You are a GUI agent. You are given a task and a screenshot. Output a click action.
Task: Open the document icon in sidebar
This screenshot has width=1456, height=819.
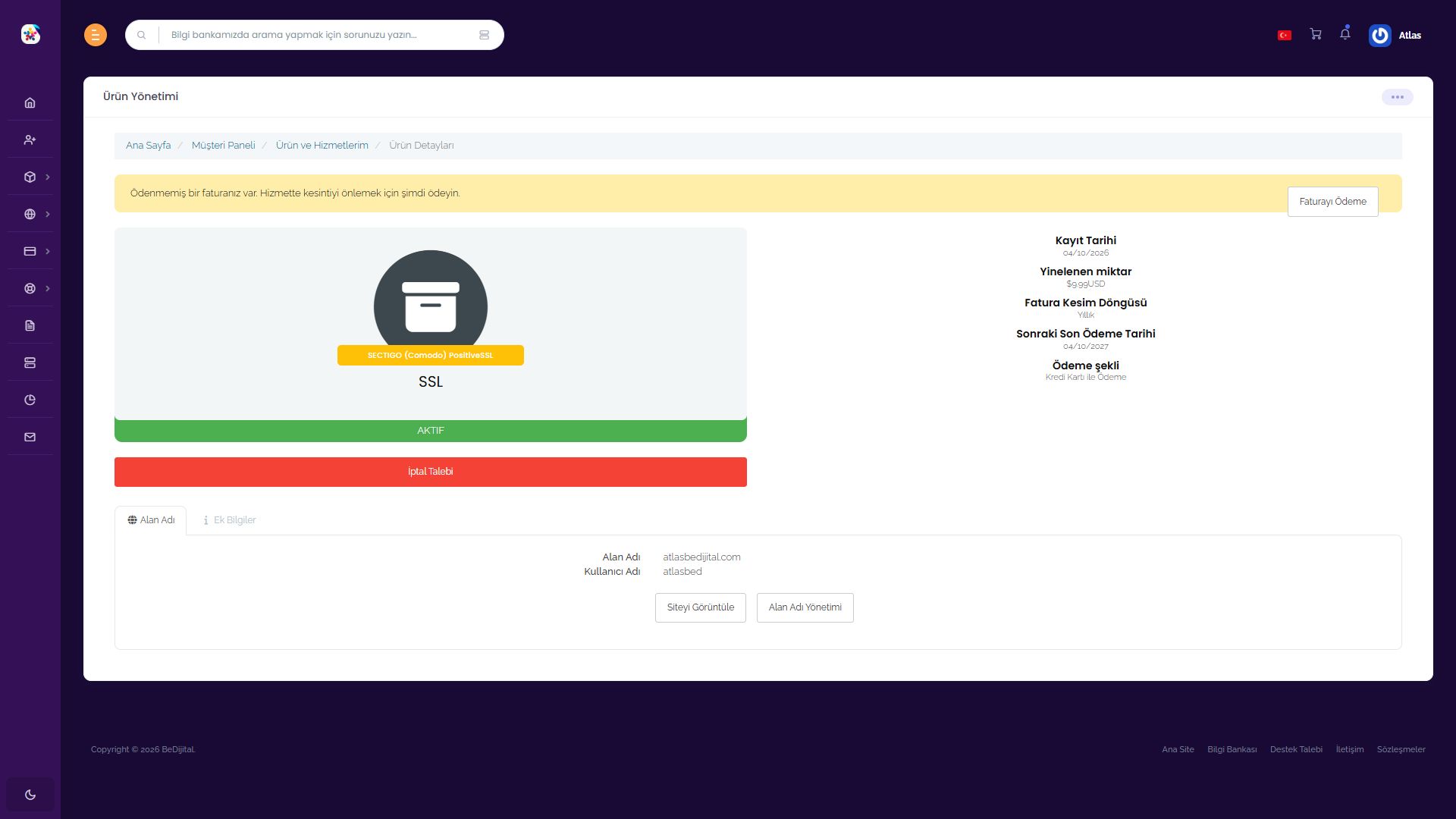[30, 325]
